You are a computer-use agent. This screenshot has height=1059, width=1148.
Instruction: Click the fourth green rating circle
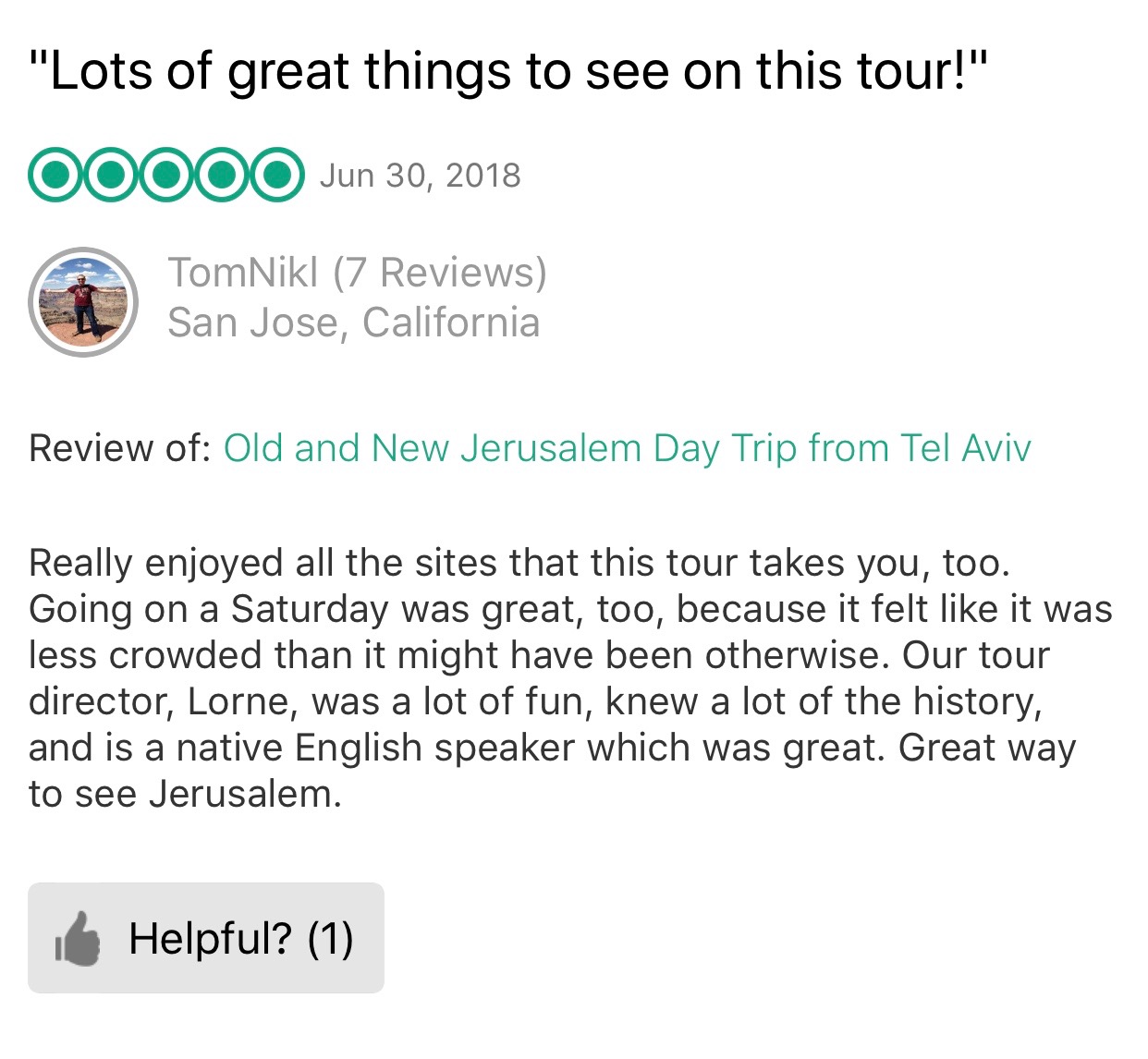point(221,175)
